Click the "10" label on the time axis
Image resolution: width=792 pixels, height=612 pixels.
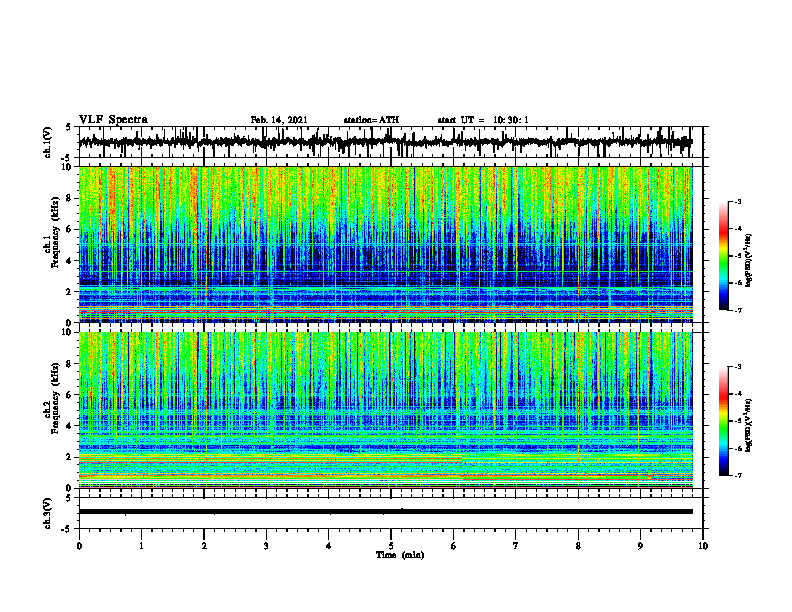(x=703, y=546)
